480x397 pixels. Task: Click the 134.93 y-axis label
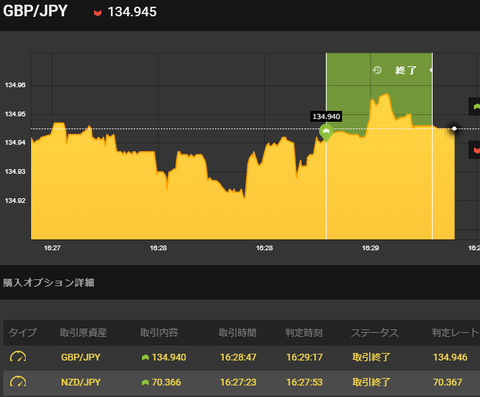pos(15,171)
